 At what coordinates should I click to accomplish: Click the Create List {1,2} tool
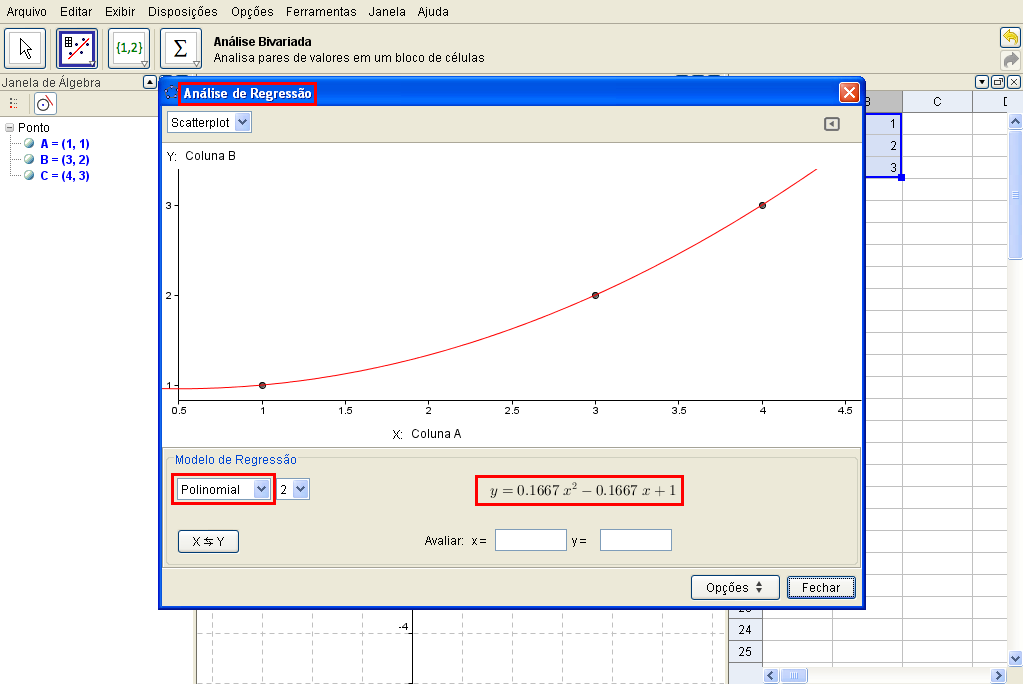point(129,48)
